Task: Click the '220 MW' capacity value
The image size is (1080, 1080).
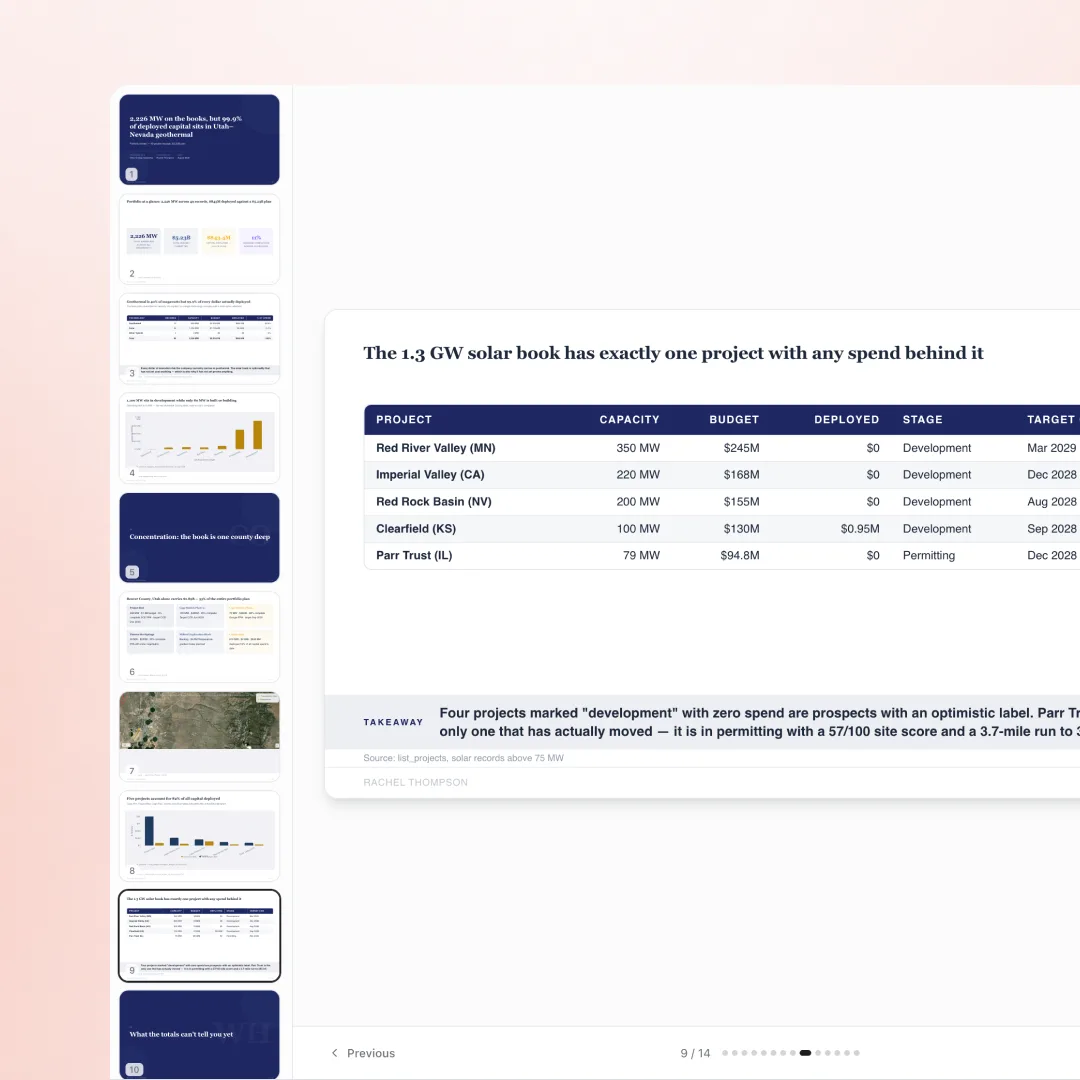Action: click(638, 475)
